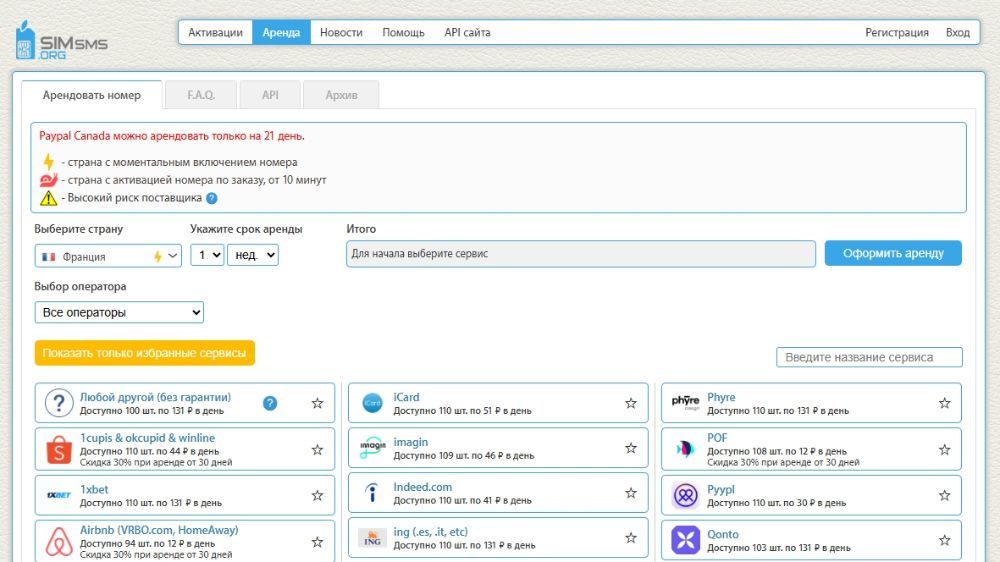Open the Помощь menu item
1000x562 pixels.
[x=403, y=33]
